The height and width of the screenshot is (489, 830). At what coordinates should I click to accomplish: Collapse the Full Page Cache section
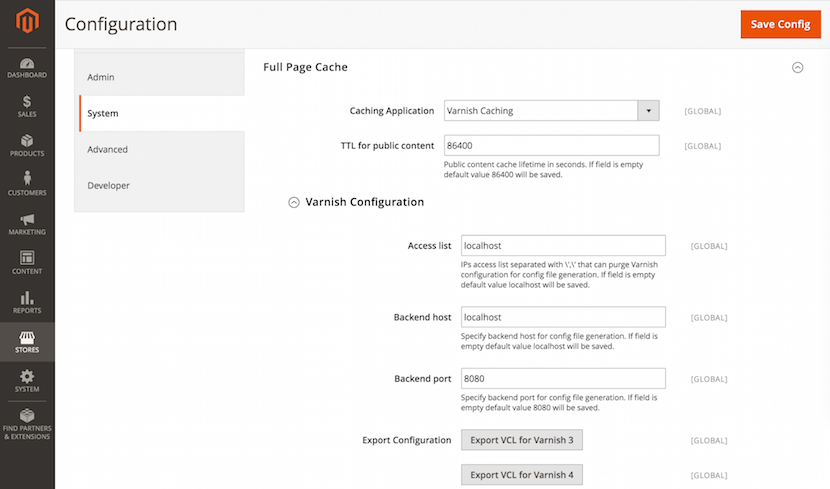tap(798, 67)
